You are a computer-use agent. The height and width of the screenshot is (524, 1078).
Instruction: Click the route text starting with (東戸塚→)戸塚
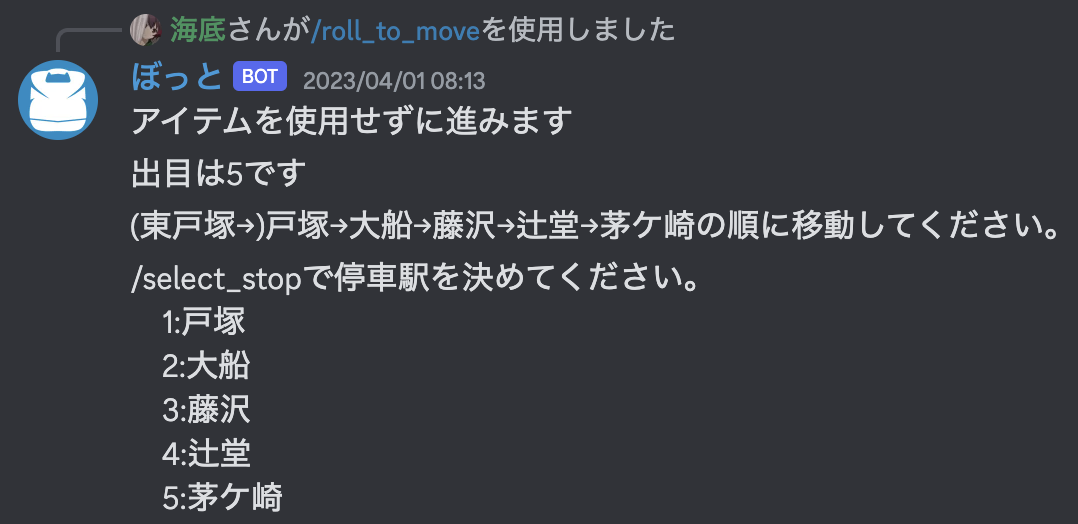(x=595, y=227)
